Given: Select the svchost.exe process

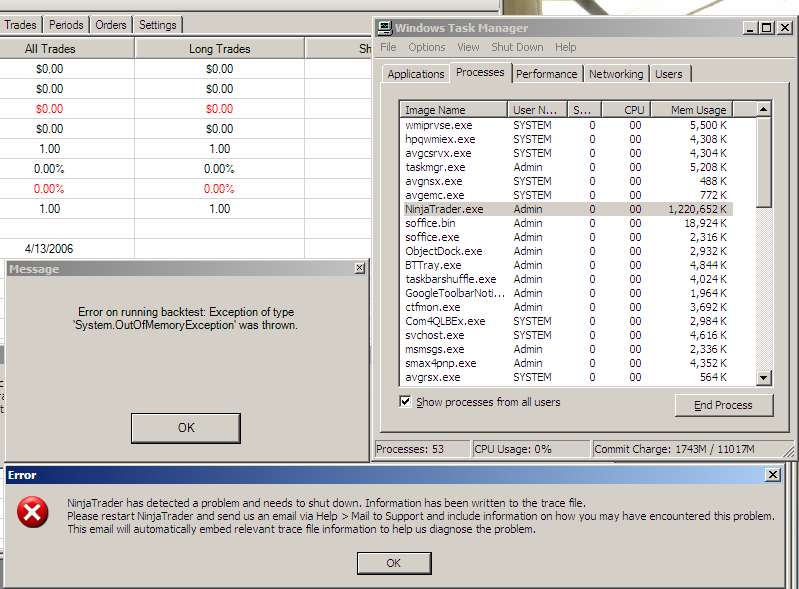Looking at the screenshot, I should 567,335.
